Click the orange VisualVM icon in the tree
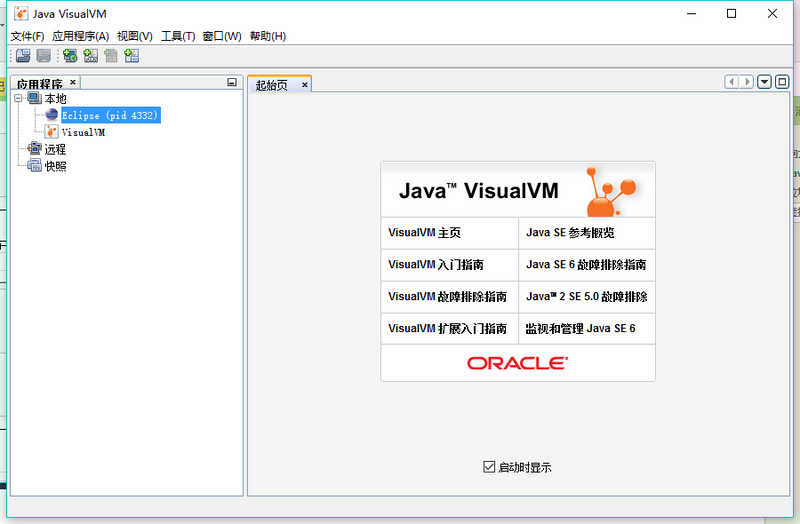 click(52, 132)
